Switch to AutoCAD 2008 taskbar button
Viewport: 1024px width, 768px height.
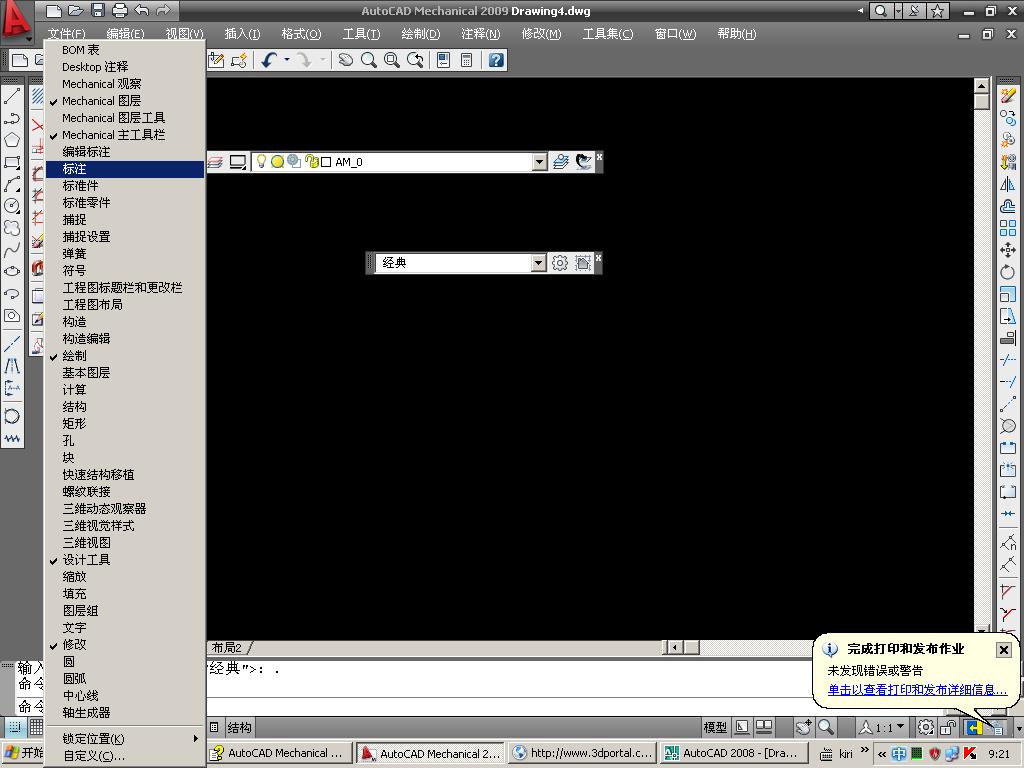point(734,753)
